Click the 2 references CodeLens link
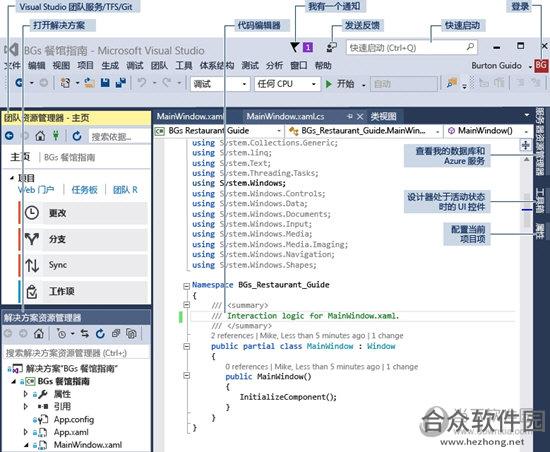 point(232,336)
